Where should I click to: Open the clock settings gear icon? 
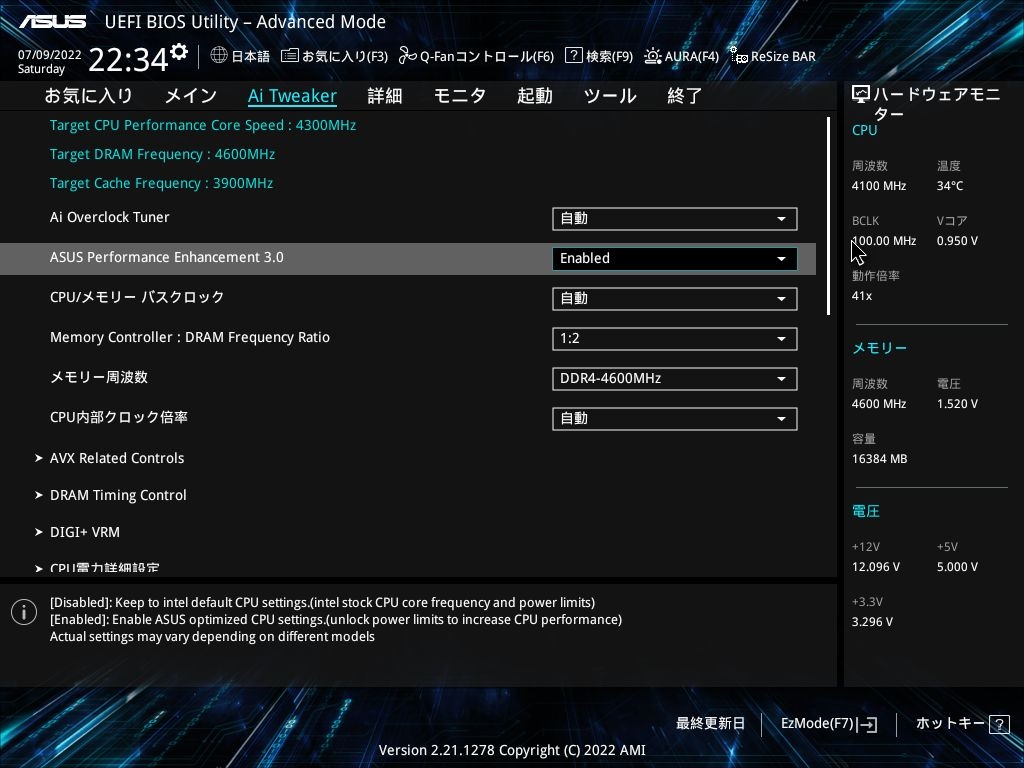pyautogui.click(x=179, y=51)
